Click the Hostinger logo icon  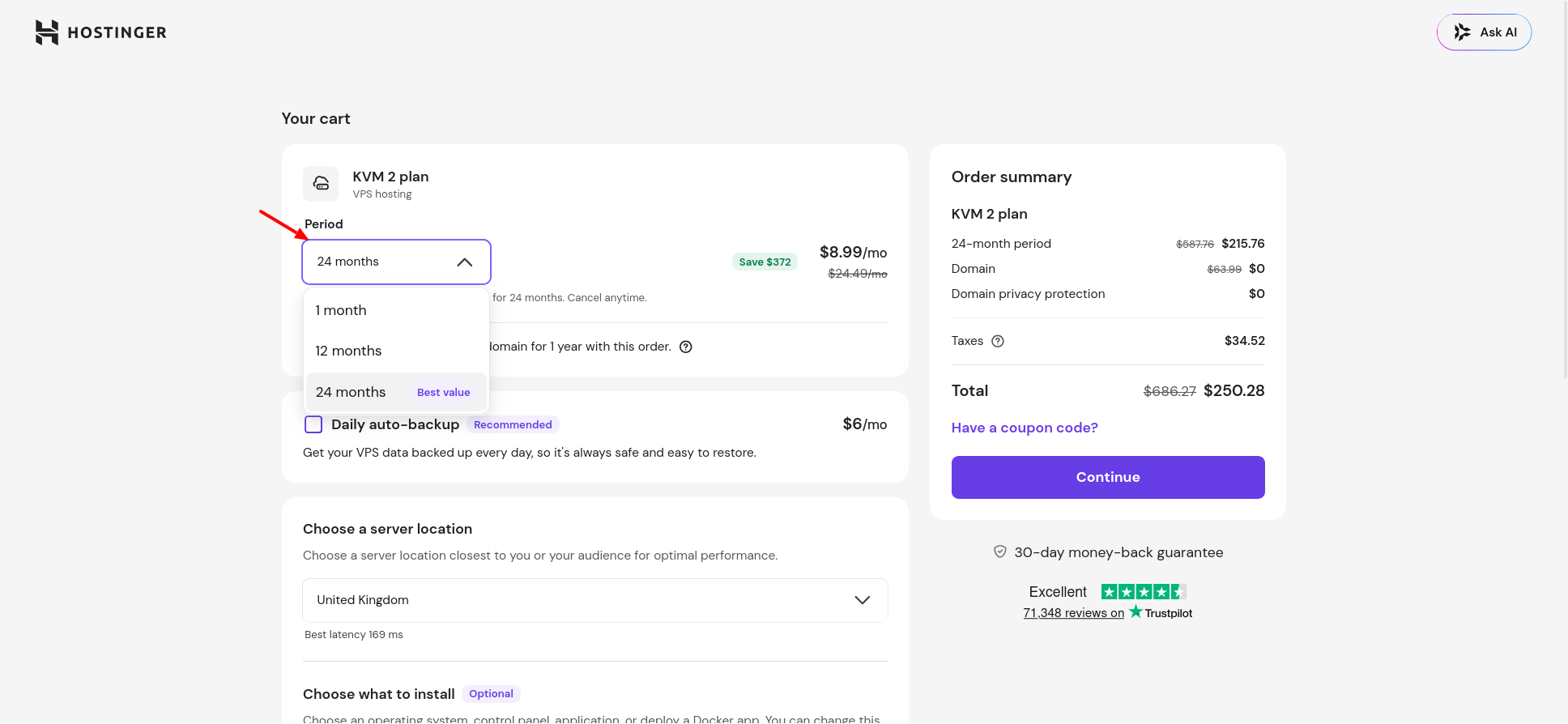tap(47, 32)
